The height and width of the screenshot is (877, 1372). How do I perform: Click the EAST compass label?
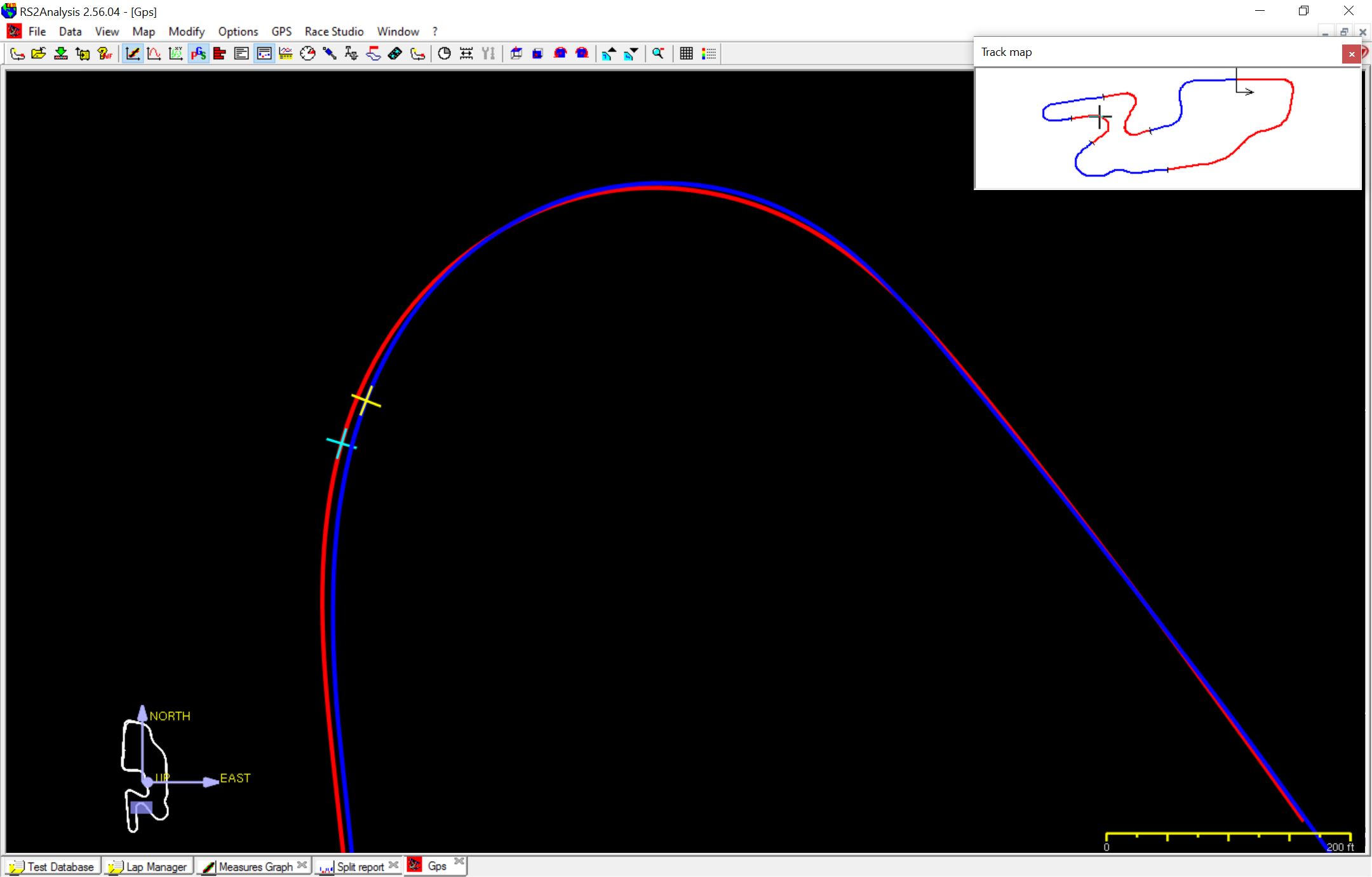(x=235, y=778)
